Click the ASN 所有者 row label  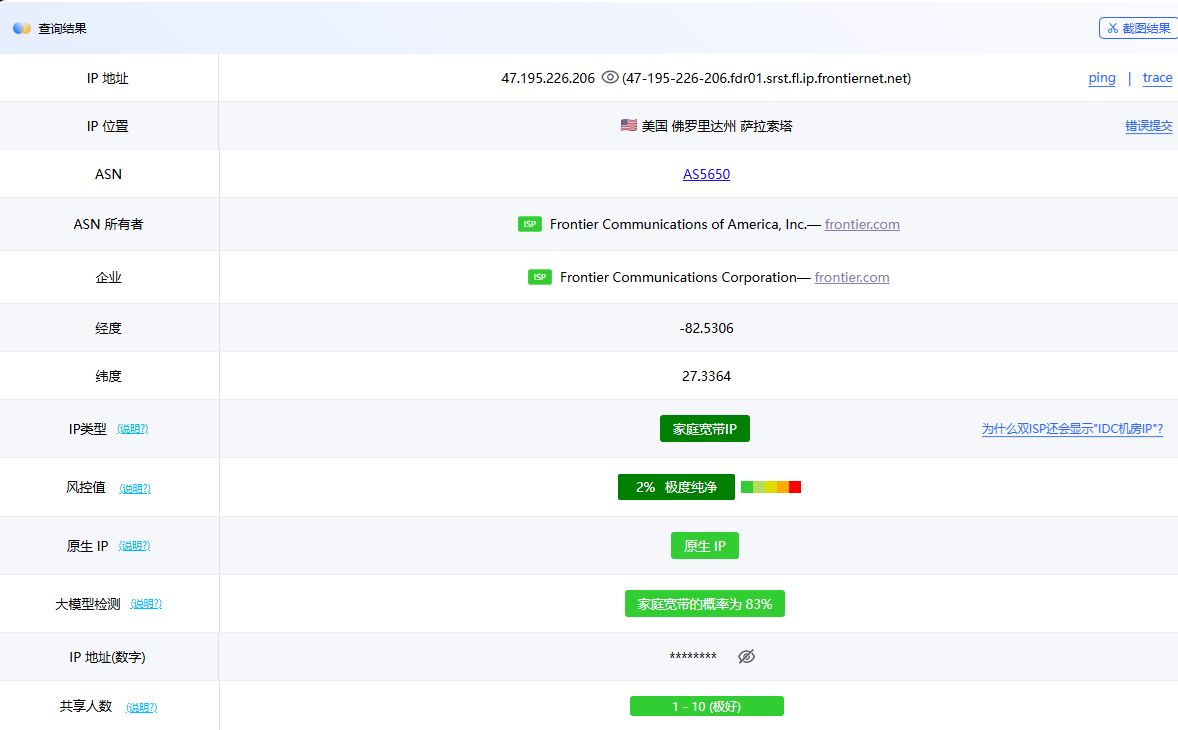click(x=108, y=224)
